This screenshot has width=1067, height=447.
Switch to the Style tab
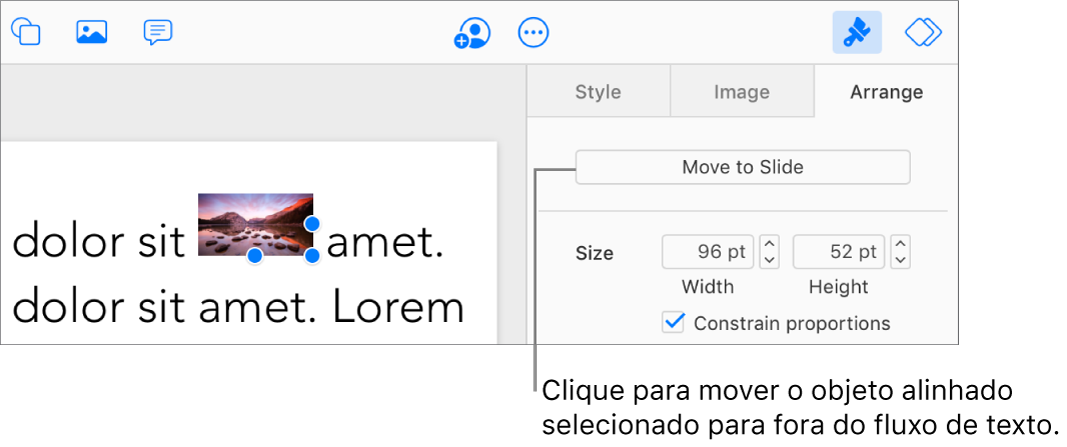598,92
